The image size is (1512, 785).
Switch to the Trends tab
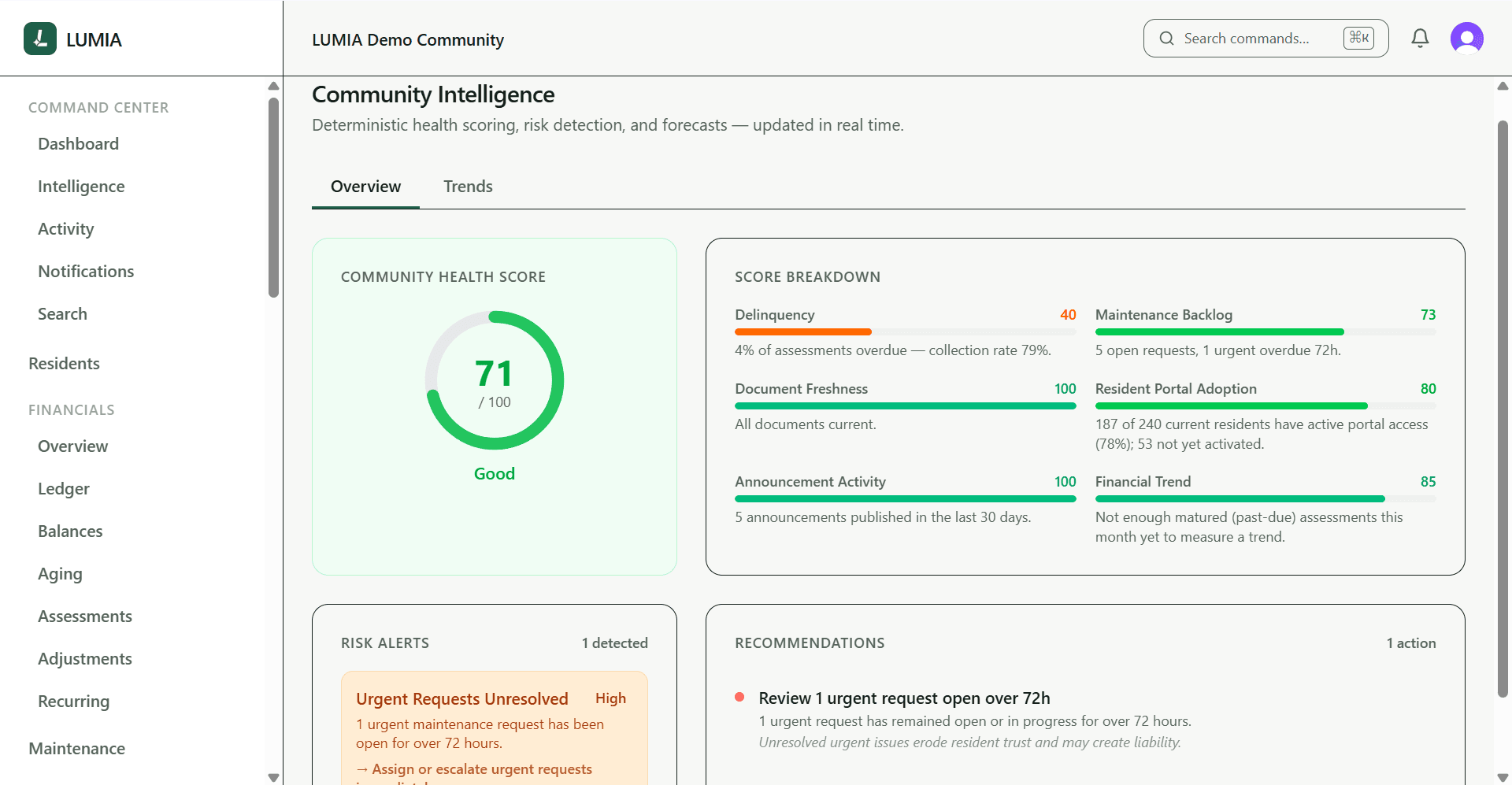pyautogui.click(x=468, y=187)
